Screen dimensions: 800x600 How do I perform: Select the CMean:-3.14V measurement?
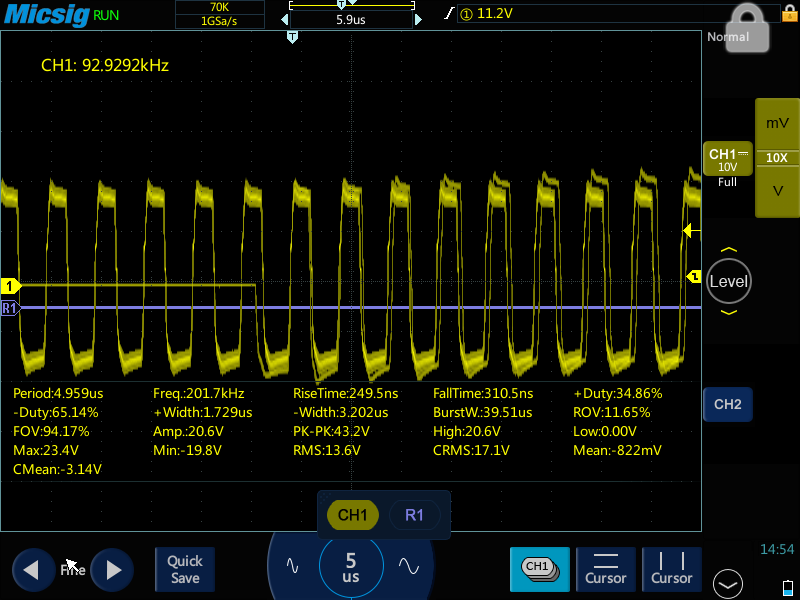tap(57, 469)
